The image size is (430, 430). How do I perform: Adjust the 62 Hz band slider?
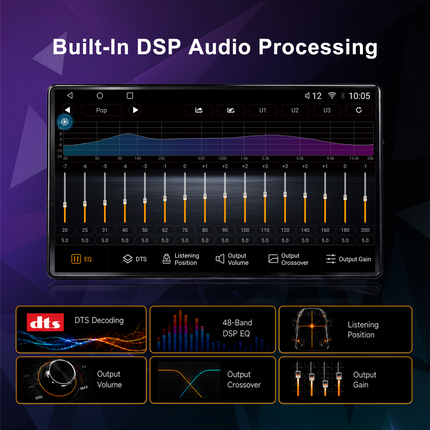[x=165, y=197]
